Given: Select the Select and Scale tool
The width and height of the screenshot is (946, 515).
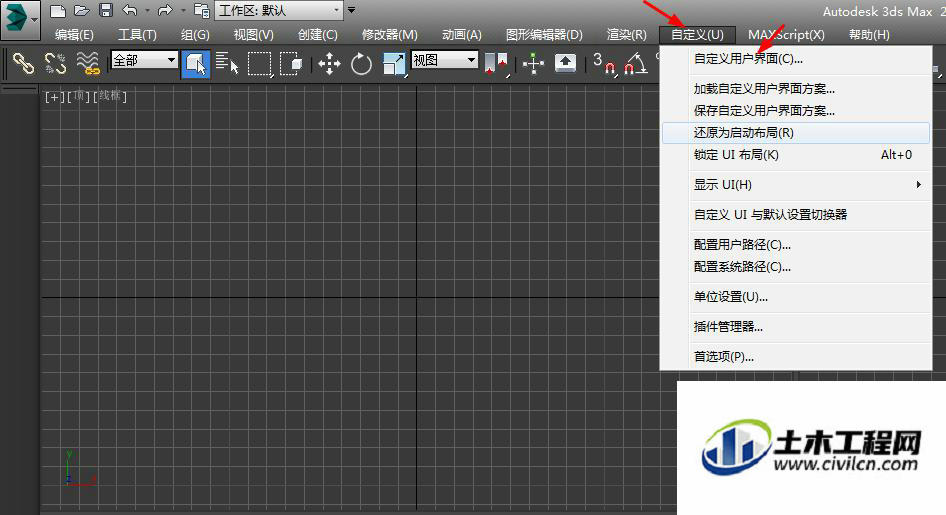Looking at the screenshot, I should (394, 63).
